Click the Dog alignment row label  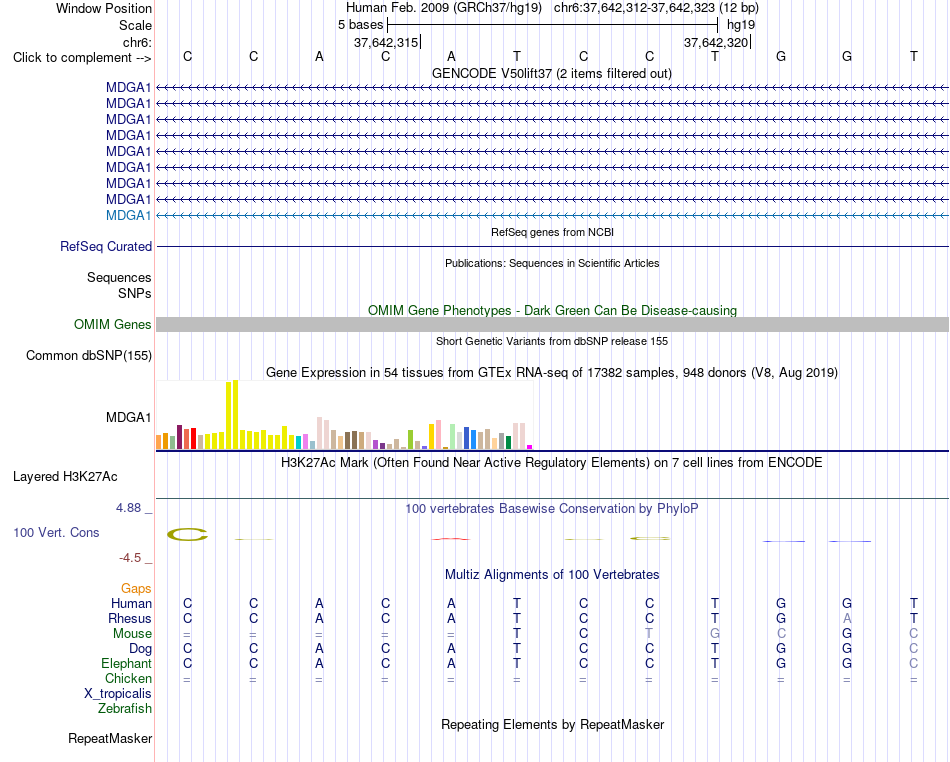click(141, 649)
